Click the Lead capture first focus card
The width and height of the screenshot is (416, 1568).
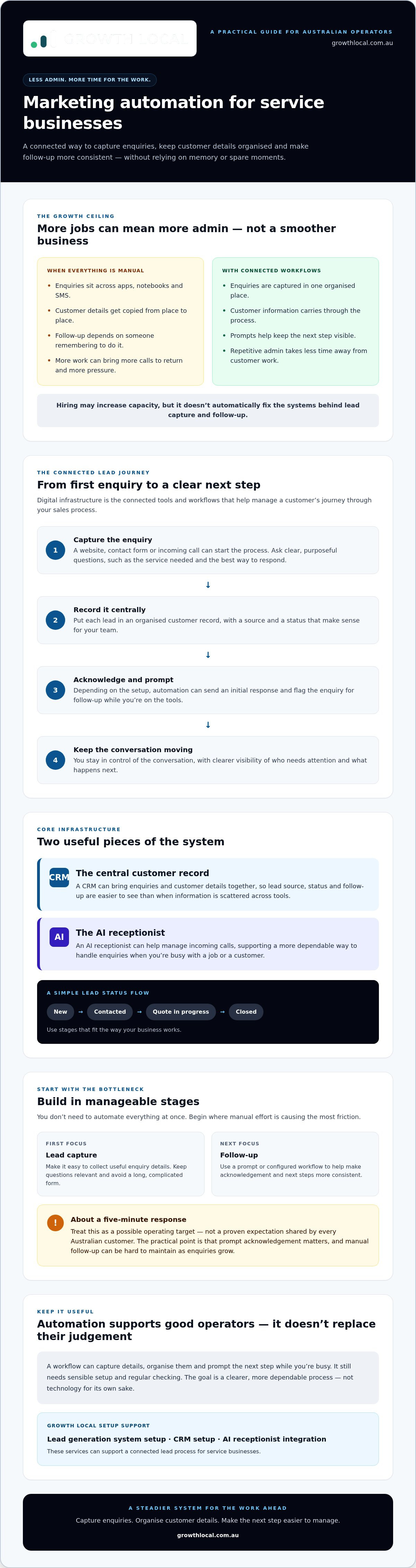point(121,1164)
